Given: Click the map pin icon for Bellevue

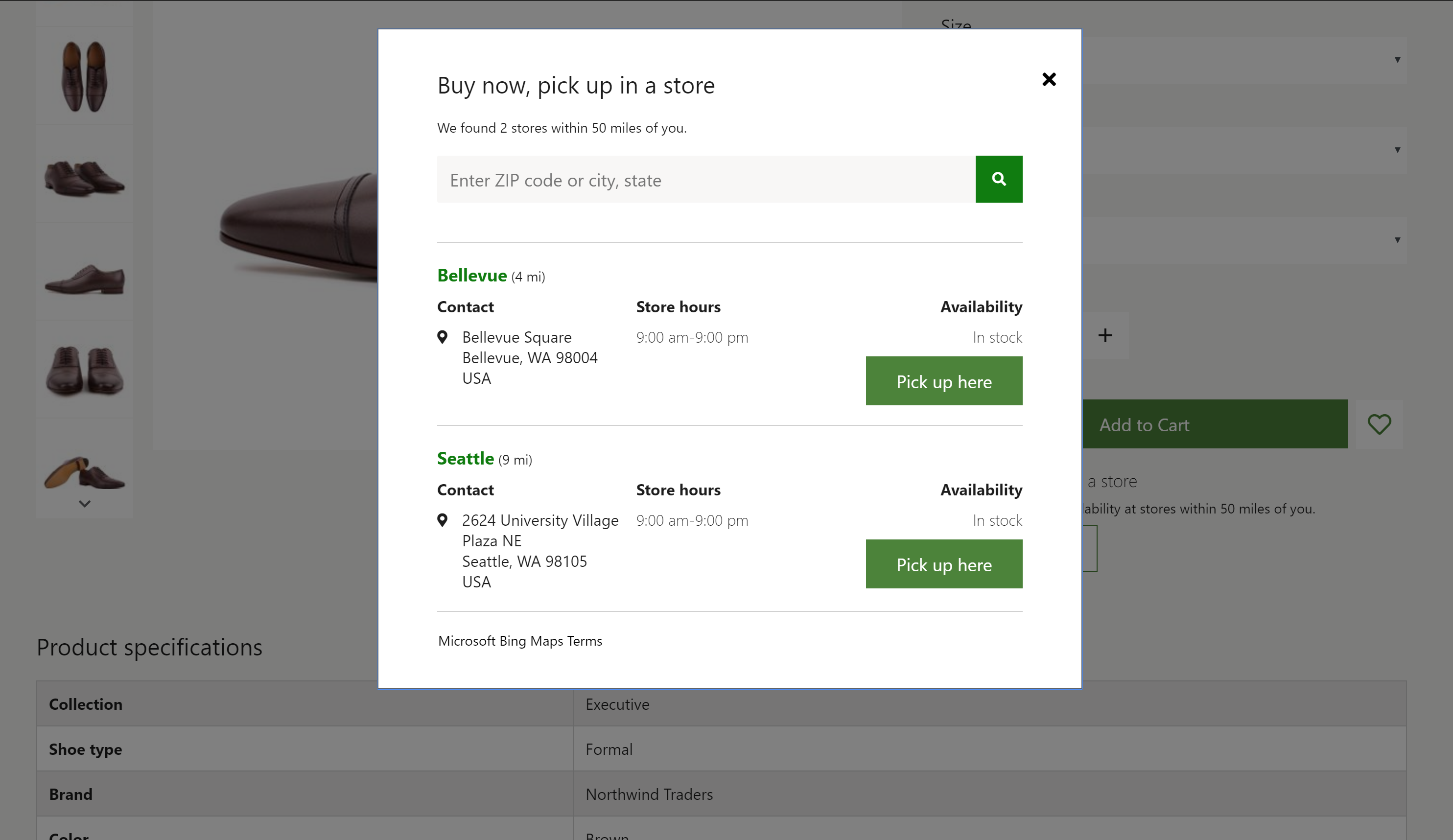Looking at the screenshot, I should (x=443, y=337).
